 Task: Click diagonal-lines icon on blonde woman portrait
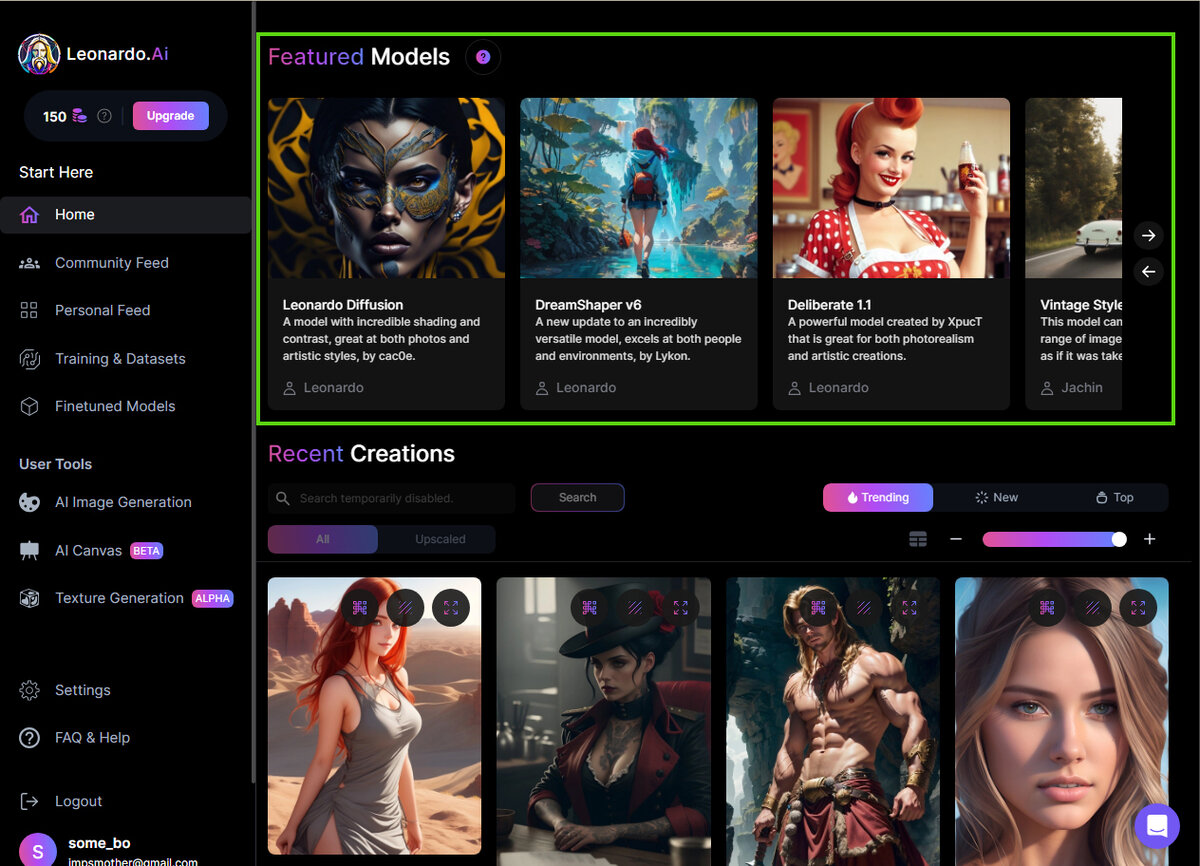coord(1092,607)
